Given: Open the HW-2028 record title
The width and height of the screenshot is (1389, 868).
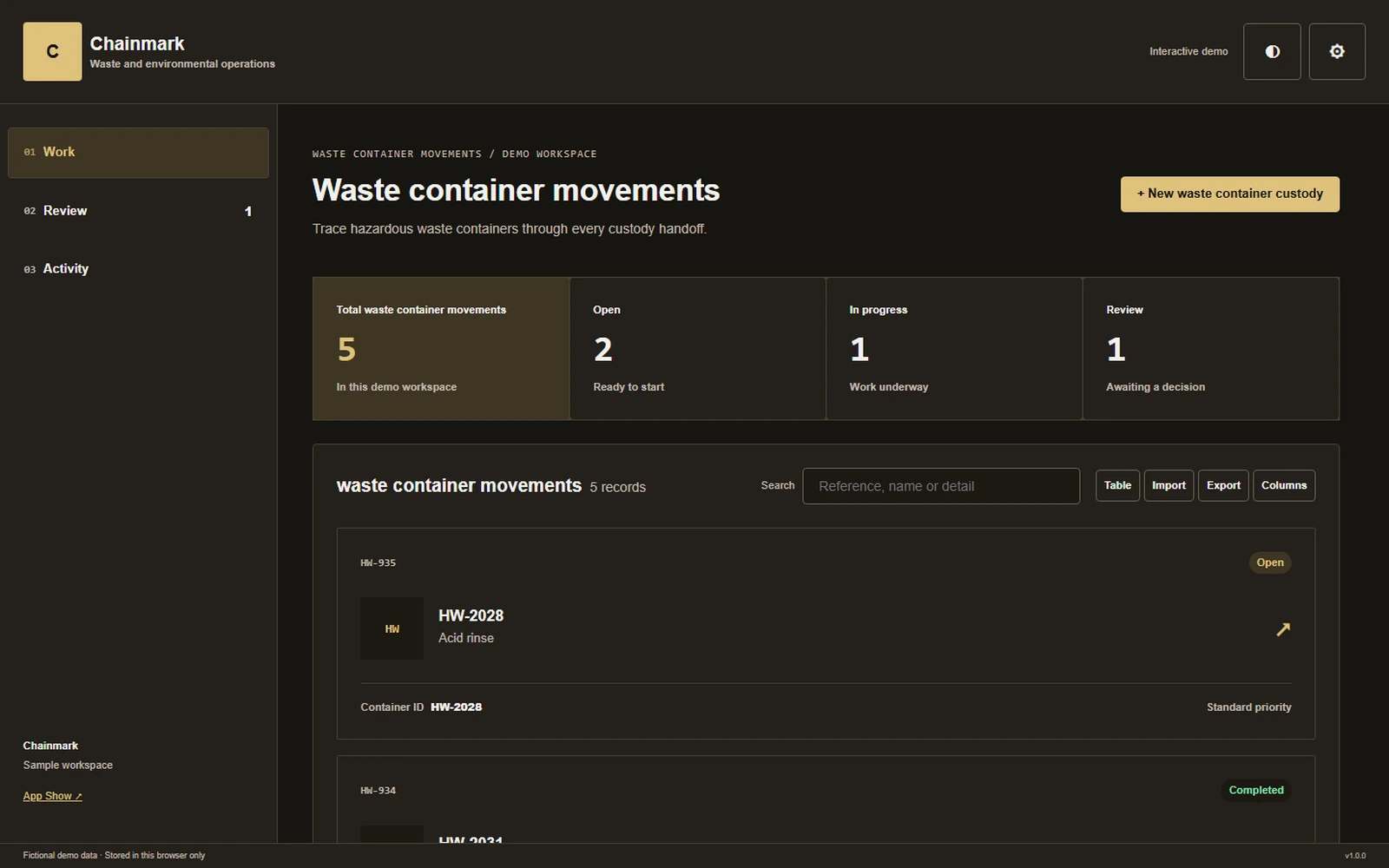Looking at the screenshot, I should coord(471,615).
